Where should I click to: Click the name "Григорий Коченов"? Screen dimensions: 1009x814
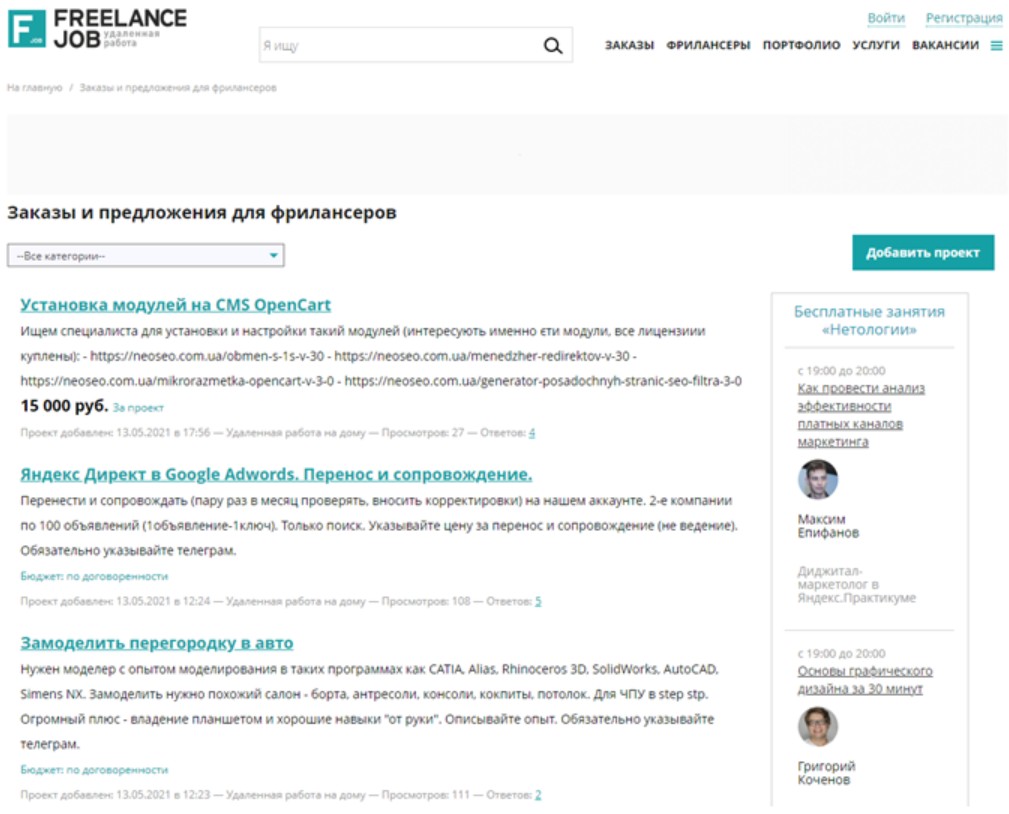coord(826,773)
